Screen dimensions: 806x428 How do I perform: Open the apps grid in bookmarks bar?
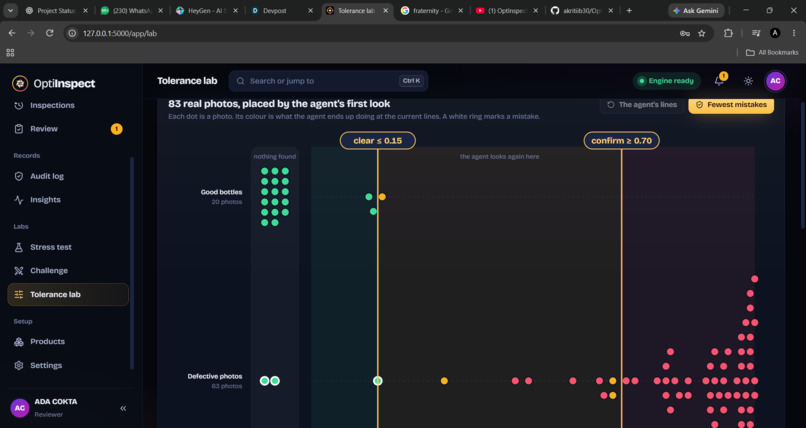coord(10,52)
